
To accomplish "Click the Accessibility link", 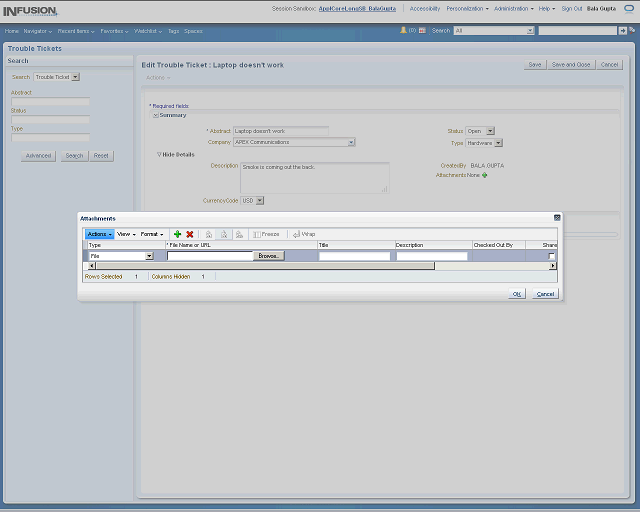I will click(425, 9).
